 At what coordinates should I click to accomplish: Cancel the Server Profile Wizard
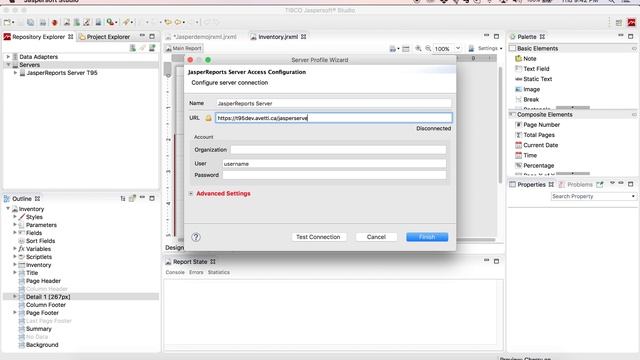click(376, 237)
